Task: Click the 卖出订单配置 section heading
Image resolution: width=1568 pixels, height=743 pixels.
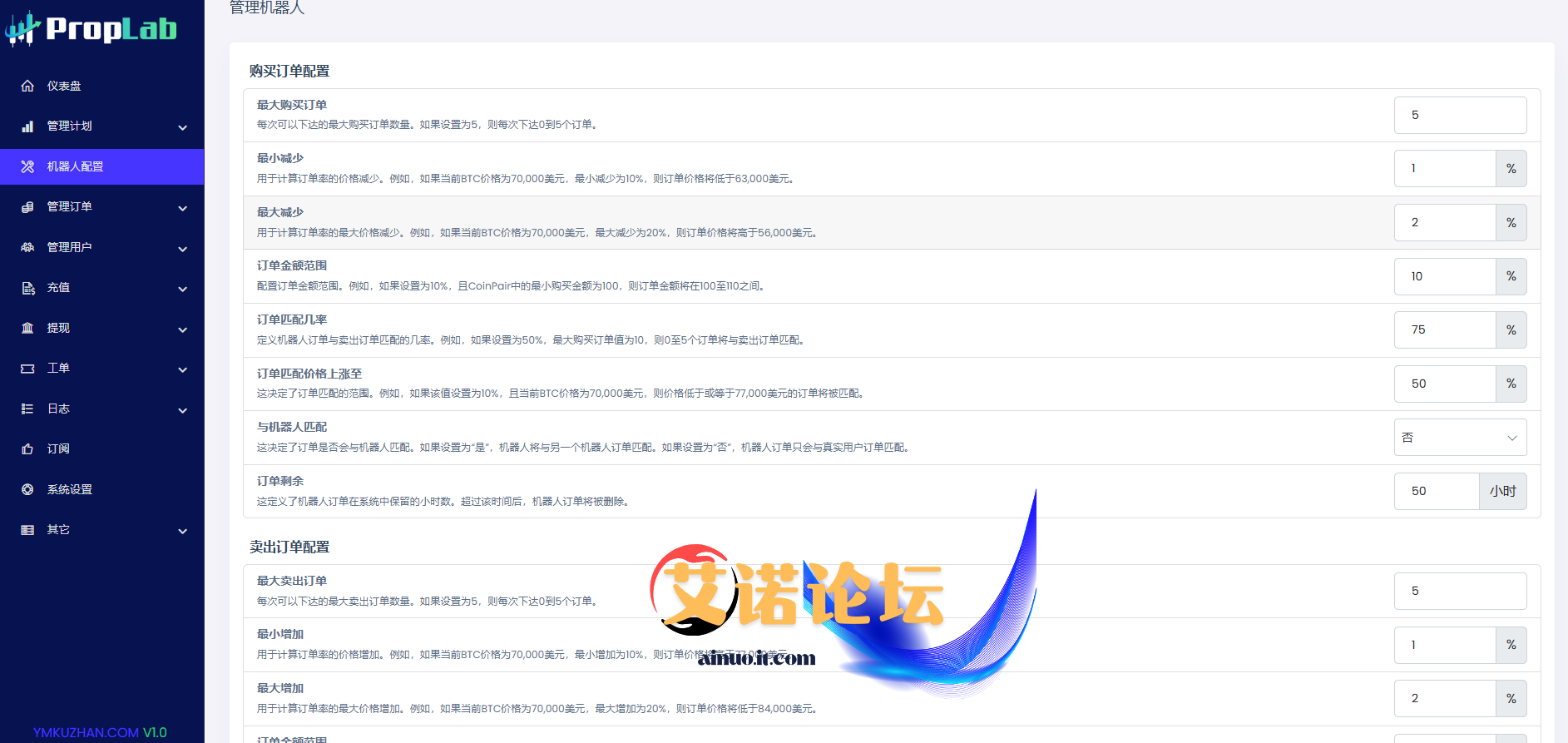Action: click(289, 547)
